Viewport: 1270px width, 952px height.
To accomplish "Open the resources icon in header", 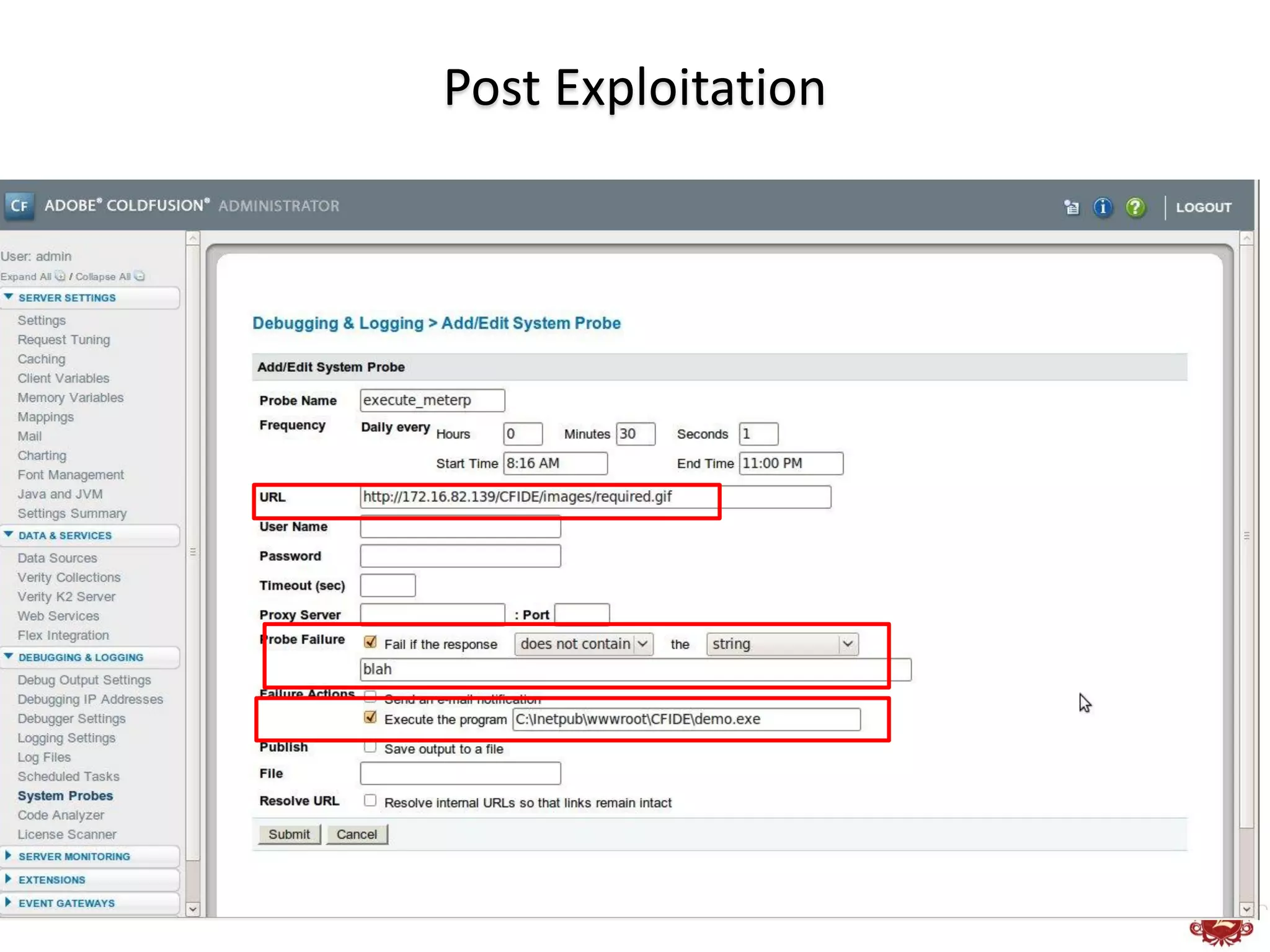I will click(1072, 207).
